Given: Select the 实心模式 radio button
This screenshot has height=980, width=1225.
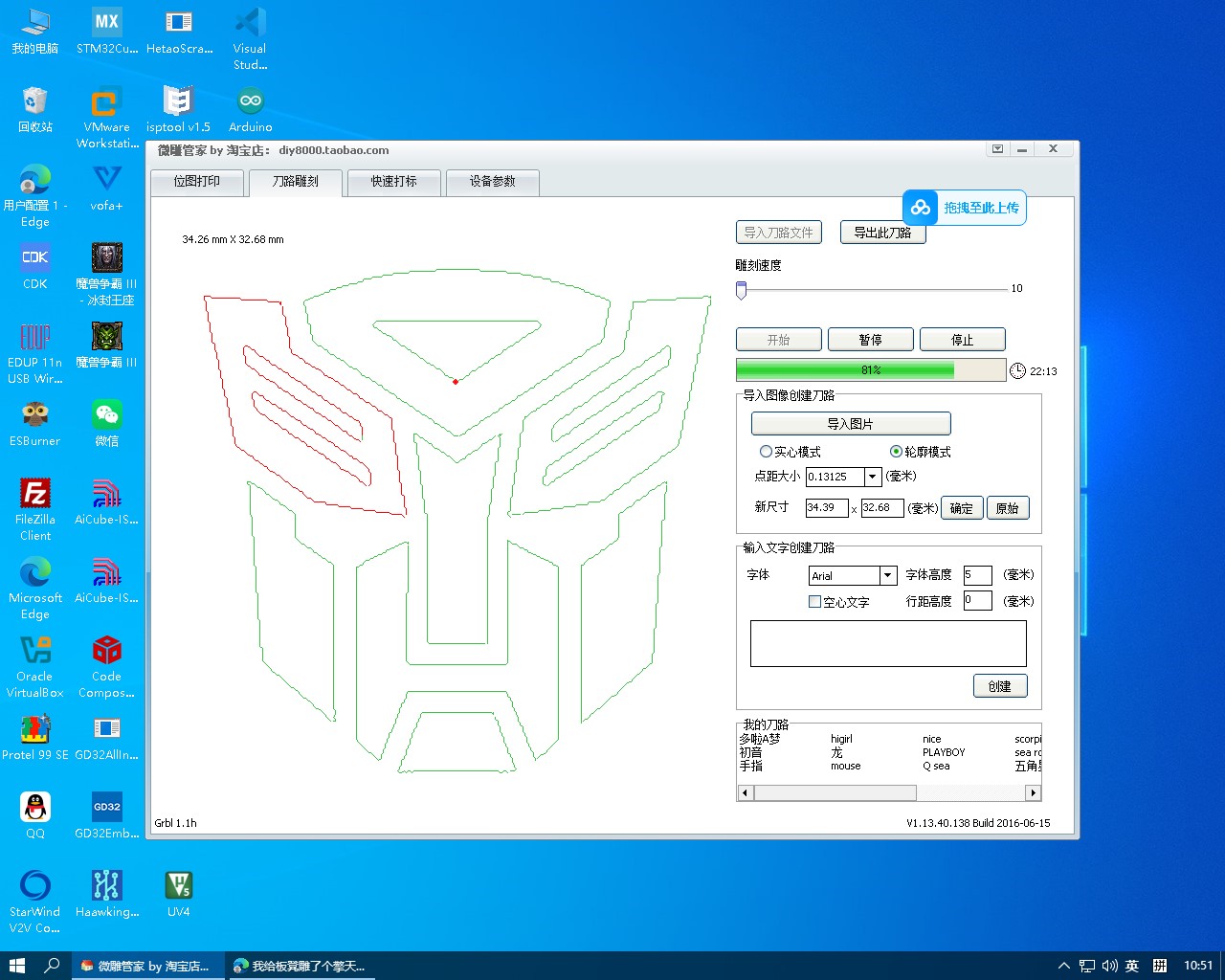Looking at the screenshot, I should (x=766, y=452).
